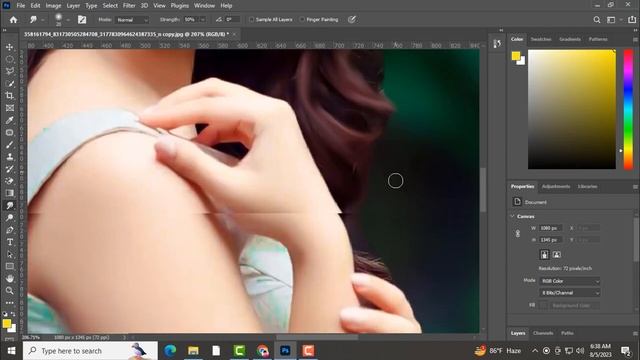Select the Elliptical Marquee tool
Image resolution: width=640 pixels, height=360 pixels.
pos(9,59)
